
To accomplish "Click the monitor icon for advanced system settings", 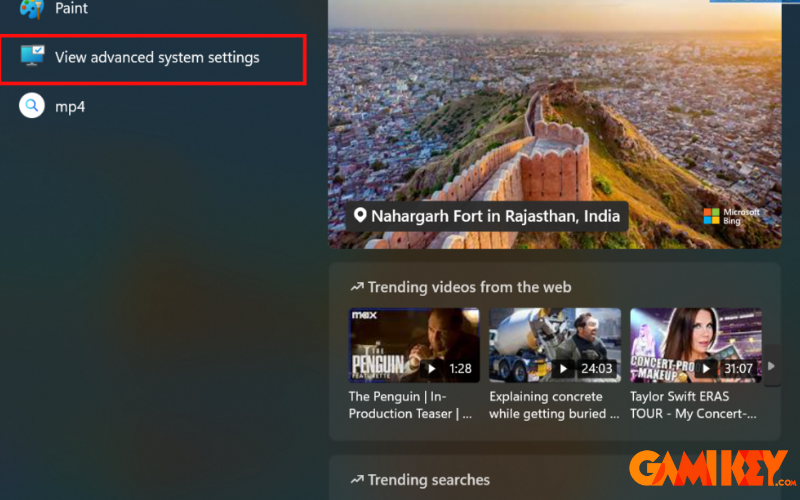I will coord(32,57).
